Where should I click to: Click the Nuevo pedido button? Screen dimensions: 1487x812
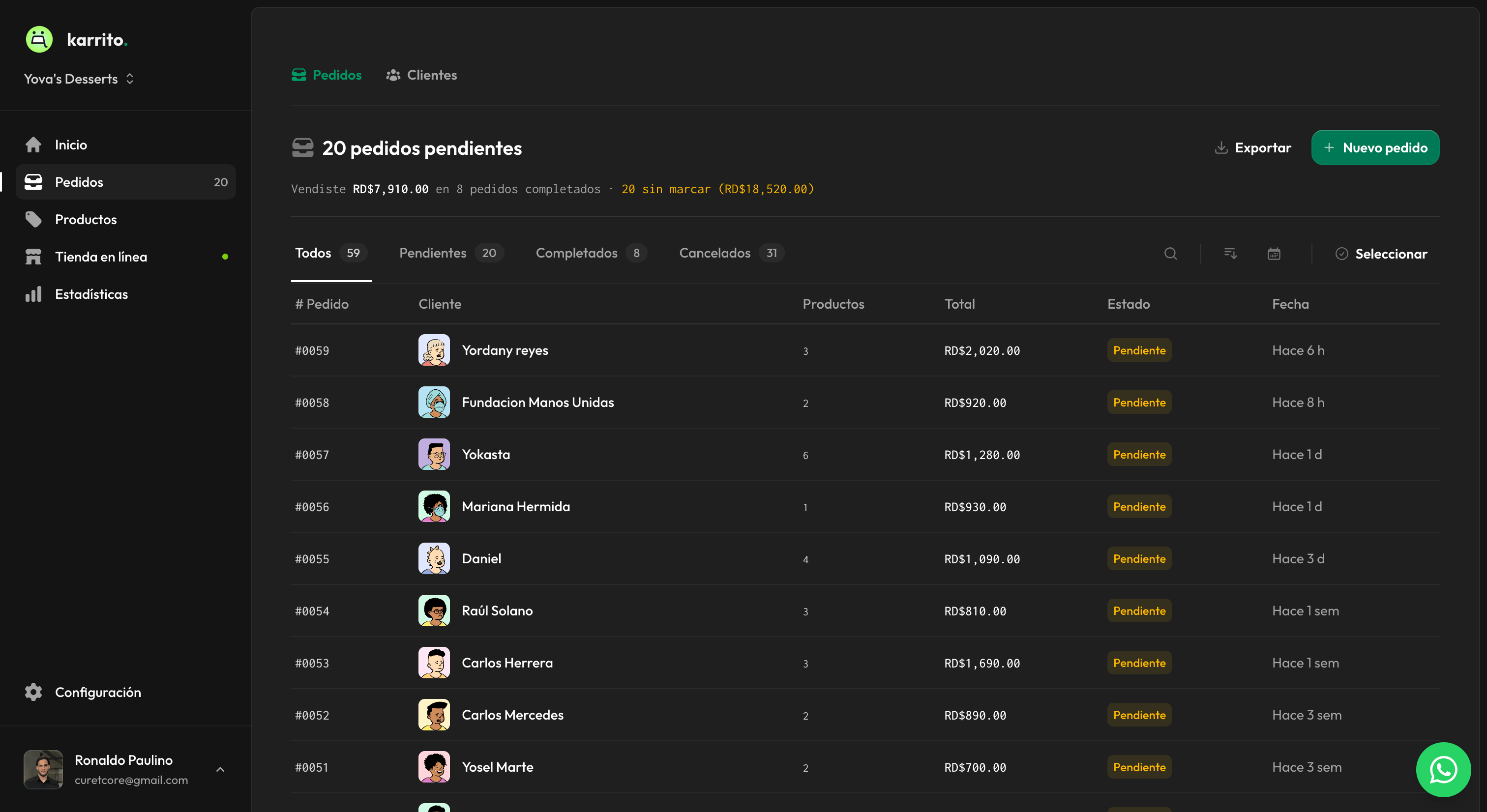point(1375,148)
